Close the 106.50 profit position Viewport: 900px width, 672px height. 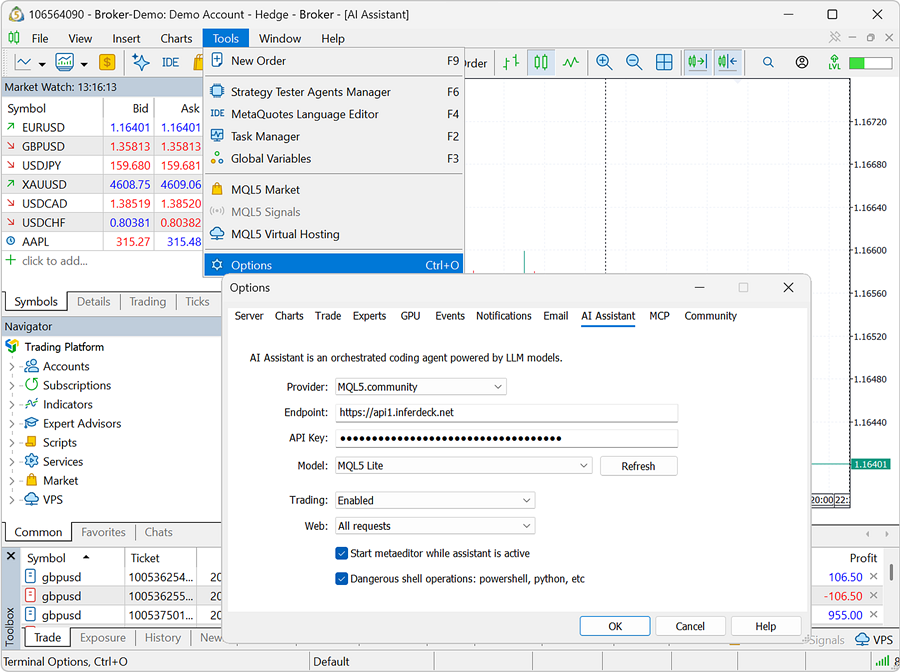874,576
